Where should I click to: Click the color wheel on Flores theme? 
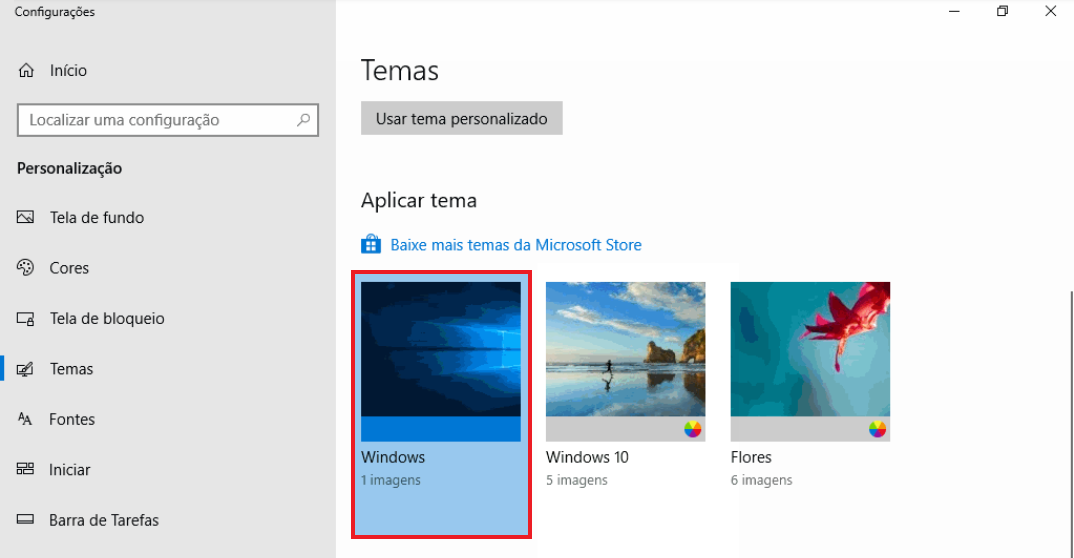[x=877, y=429]
